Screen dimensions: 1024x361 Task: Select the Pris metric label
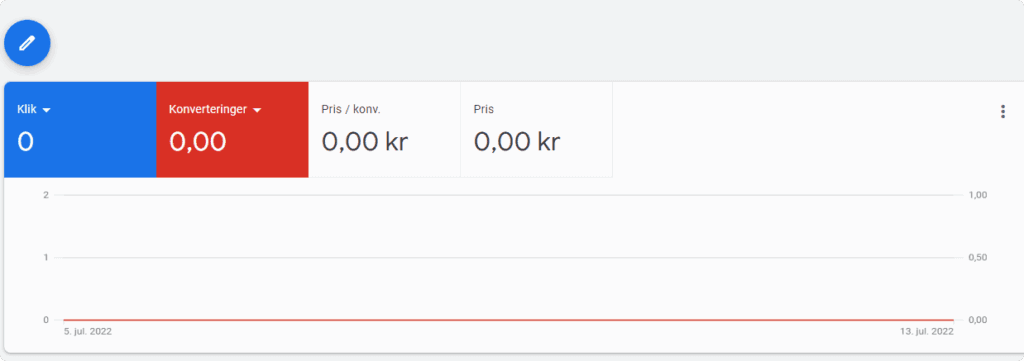(x=483, y=110)
